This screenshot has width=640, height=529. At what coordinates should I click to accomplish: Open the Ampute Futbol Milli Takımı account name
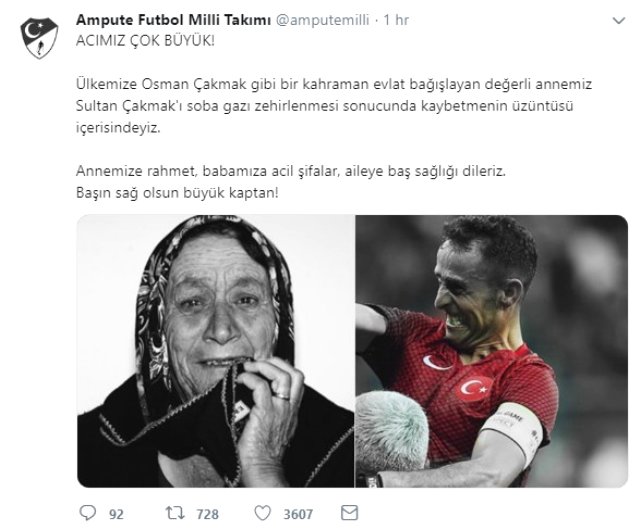173,20
